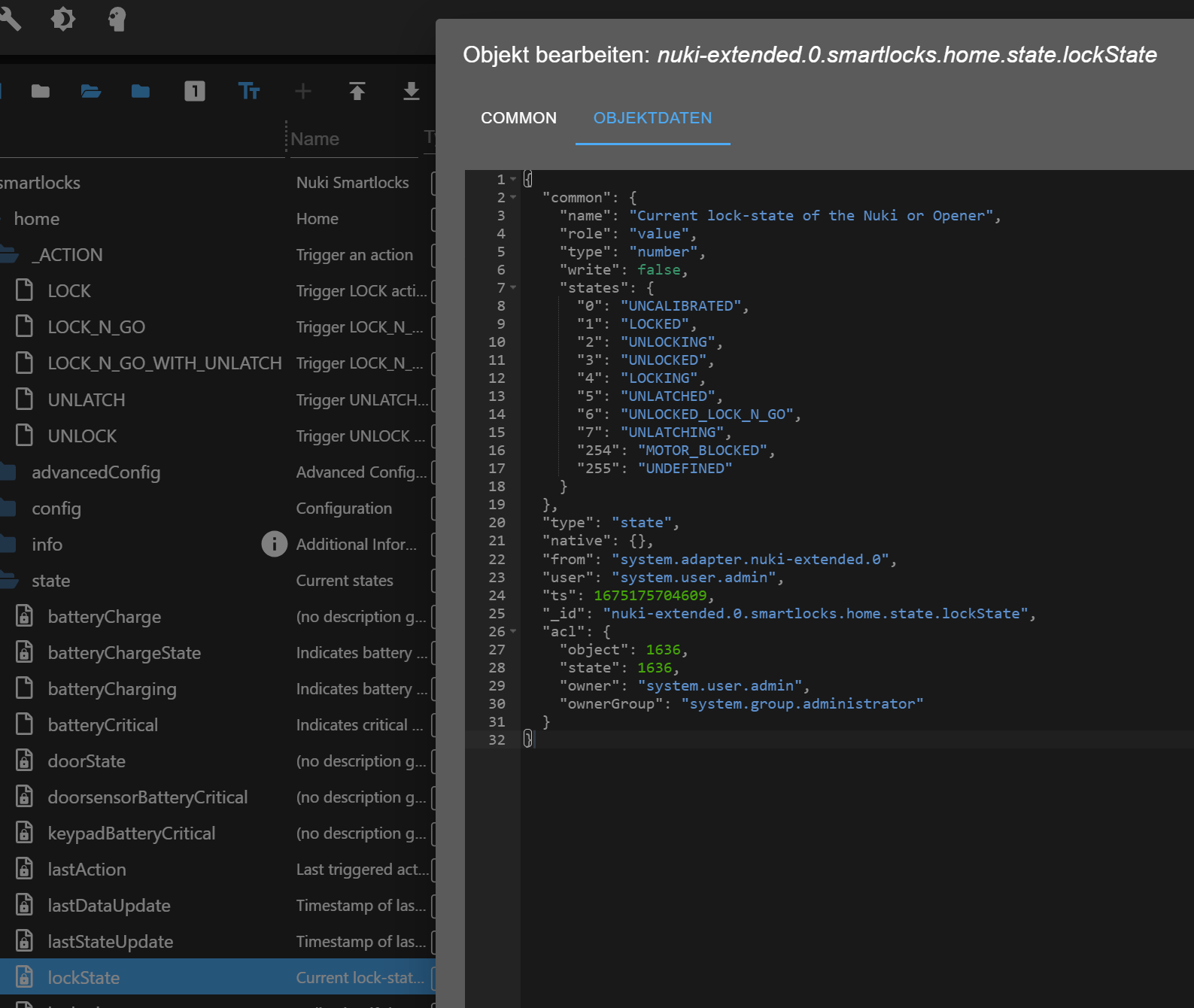
Task: Click file icon of LOCK_N_GO
Action: point(24,326)
